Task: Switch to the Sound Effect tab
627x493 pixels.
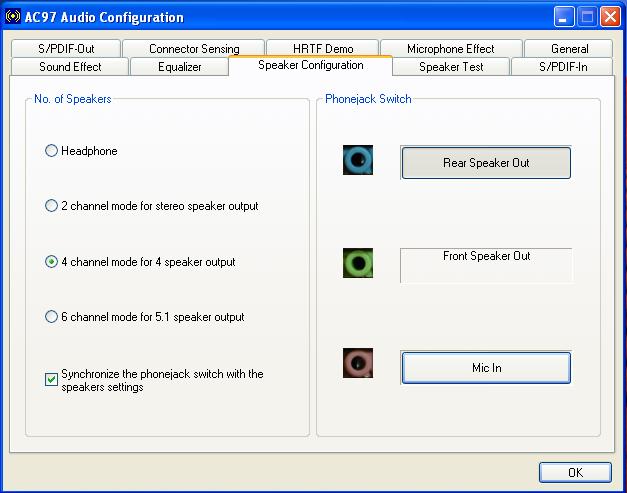Action: coord(70,67)
